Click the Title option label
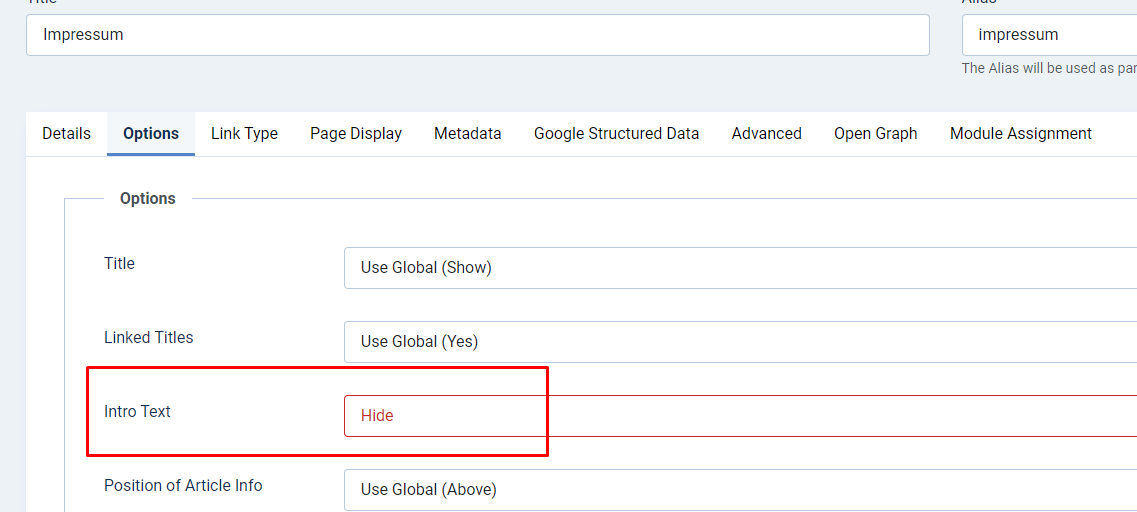The height and width of the screenshot is (512, 1137). pyautogui.click(x=119, y=264)
